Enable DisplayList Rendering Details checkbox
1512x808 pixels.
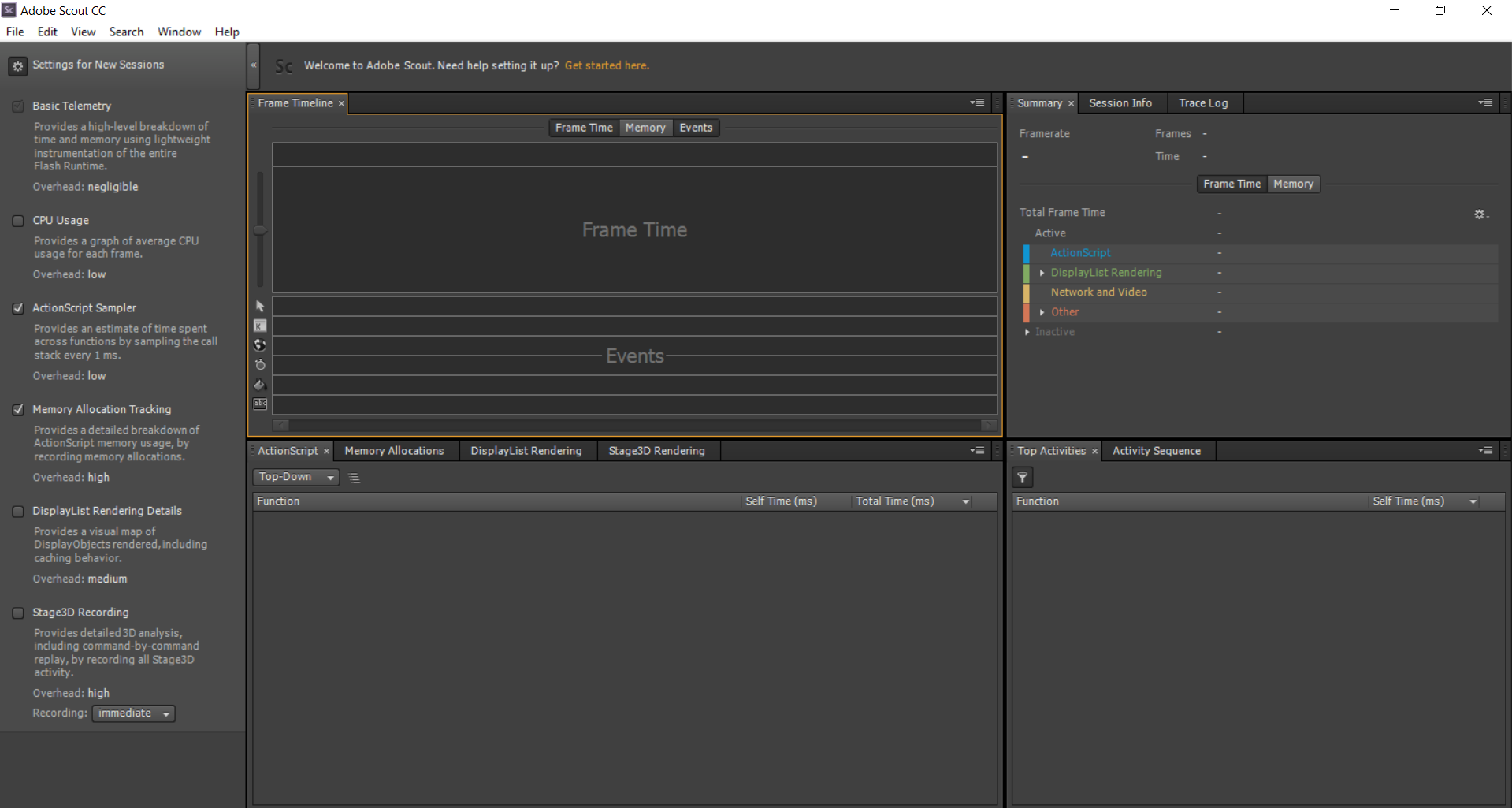(x=18, y=512)
